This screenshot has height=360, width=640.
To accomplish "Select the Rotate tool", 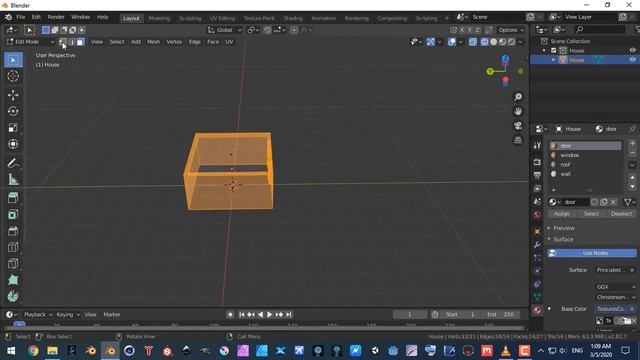I will [13, 111].
